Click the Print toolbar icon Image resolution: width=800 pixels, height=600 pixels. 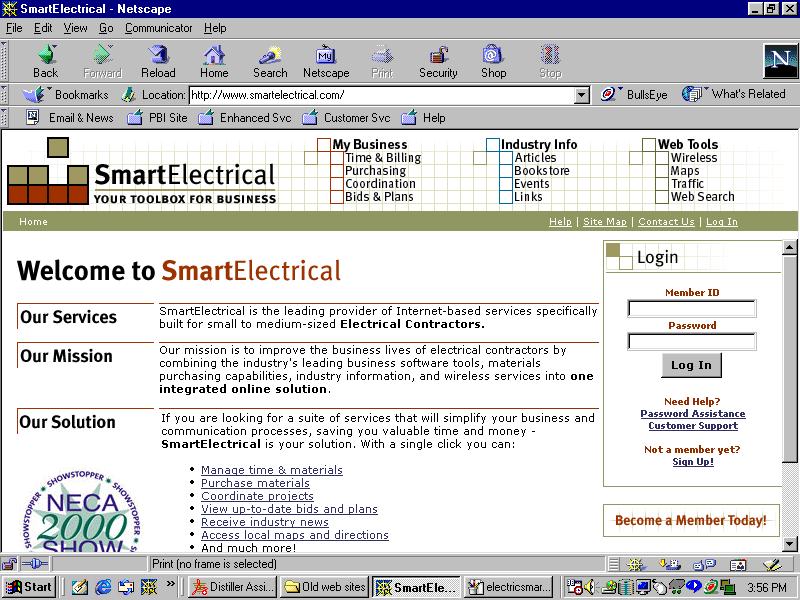(x=382, y=54)
